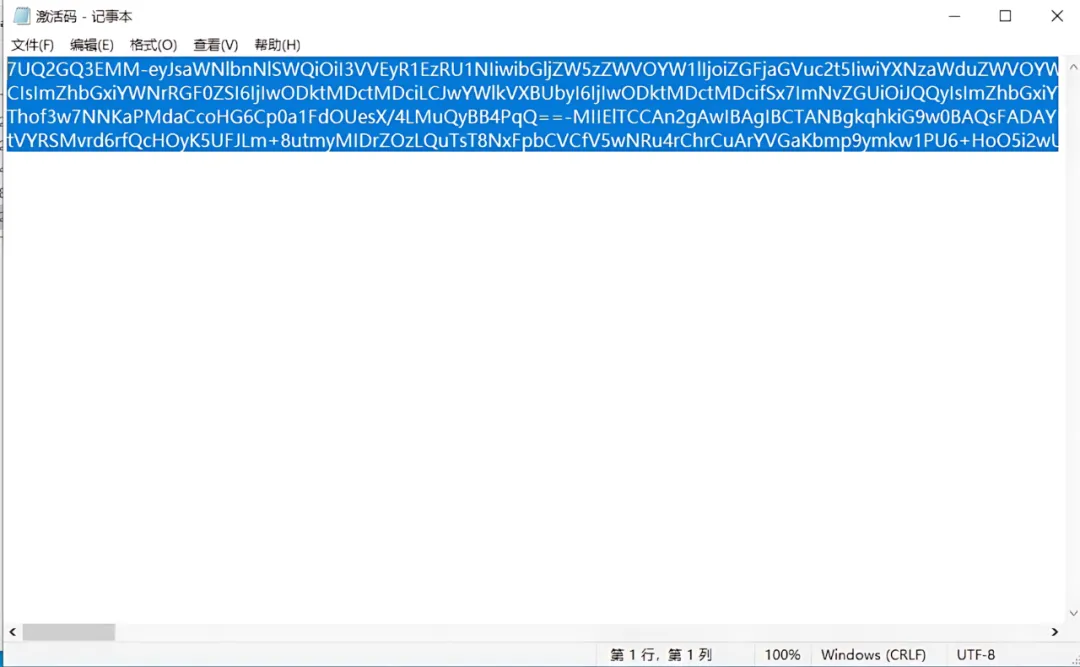Open the 帮助(H) menu
Screen dimensions: 1080x667
click(278, 45)
